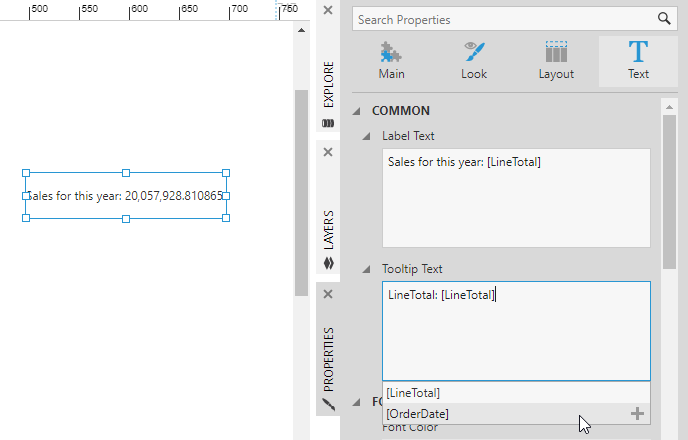Screen dimensions: 688x440
Task: Click the search magnifier icon
Action: tap(662, 19)
